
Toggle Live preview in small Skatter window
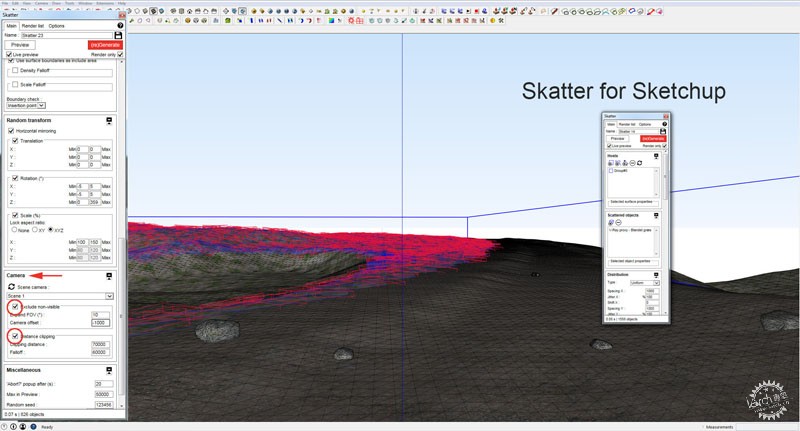(609, 146)
